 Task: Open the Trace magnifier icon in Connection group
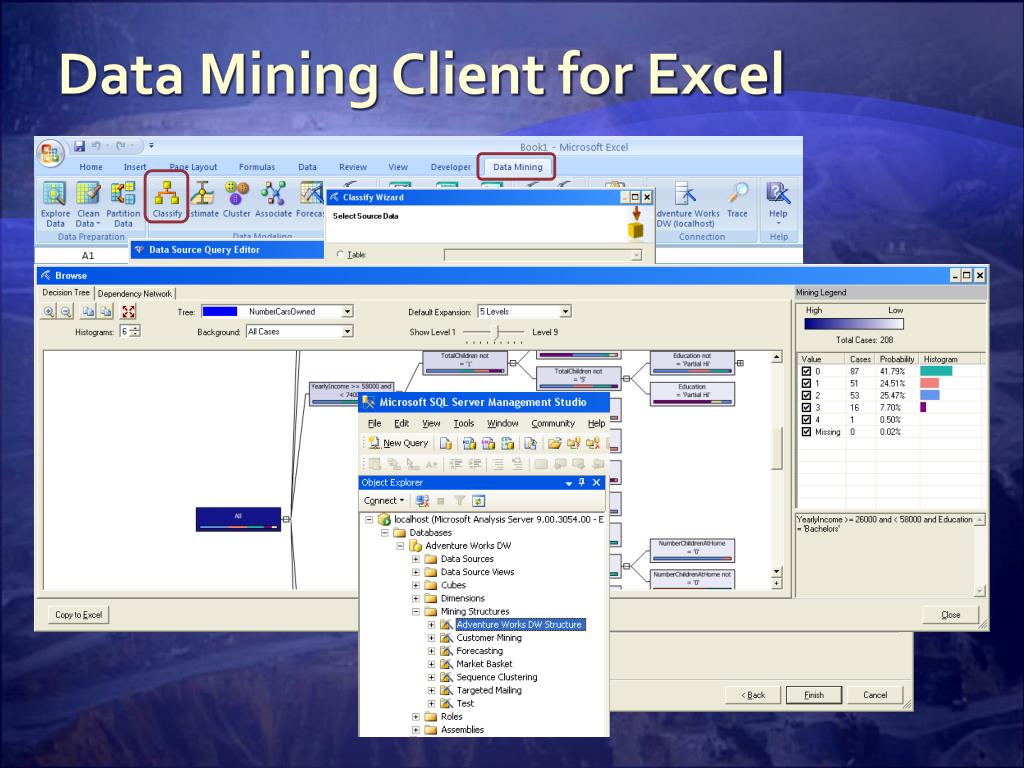[x=738, y=193]
